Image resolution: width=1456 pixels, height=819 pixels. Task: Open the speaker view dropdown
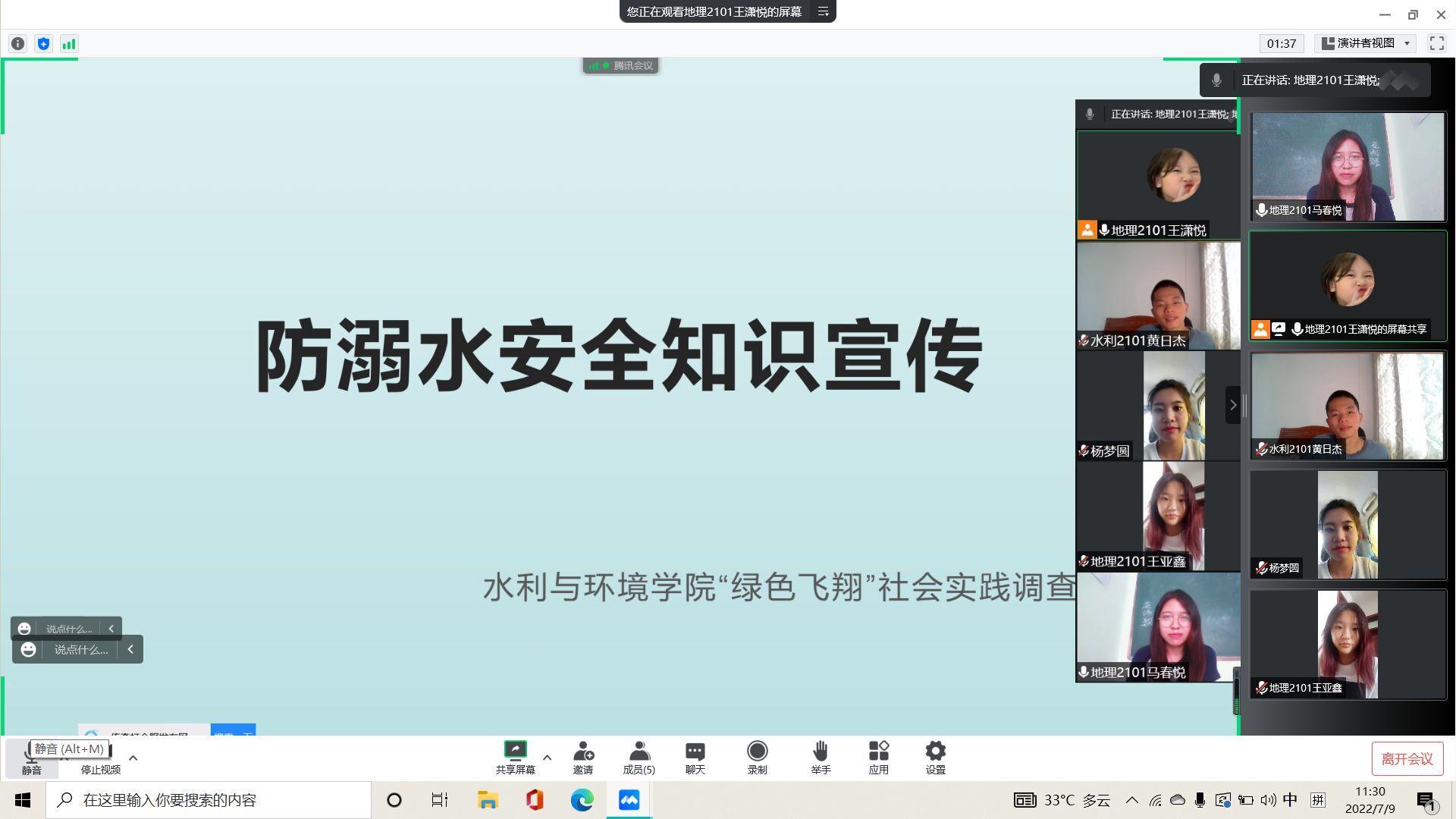point(1365,43)
